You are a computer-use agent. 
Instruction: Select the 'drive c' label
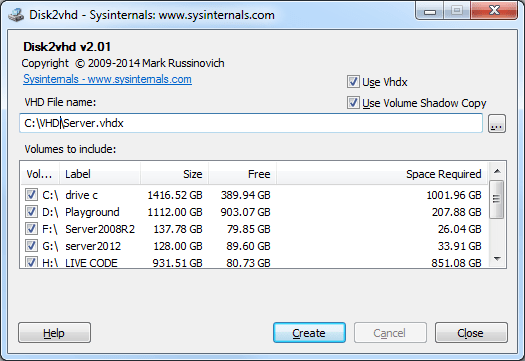pos(81,195)
